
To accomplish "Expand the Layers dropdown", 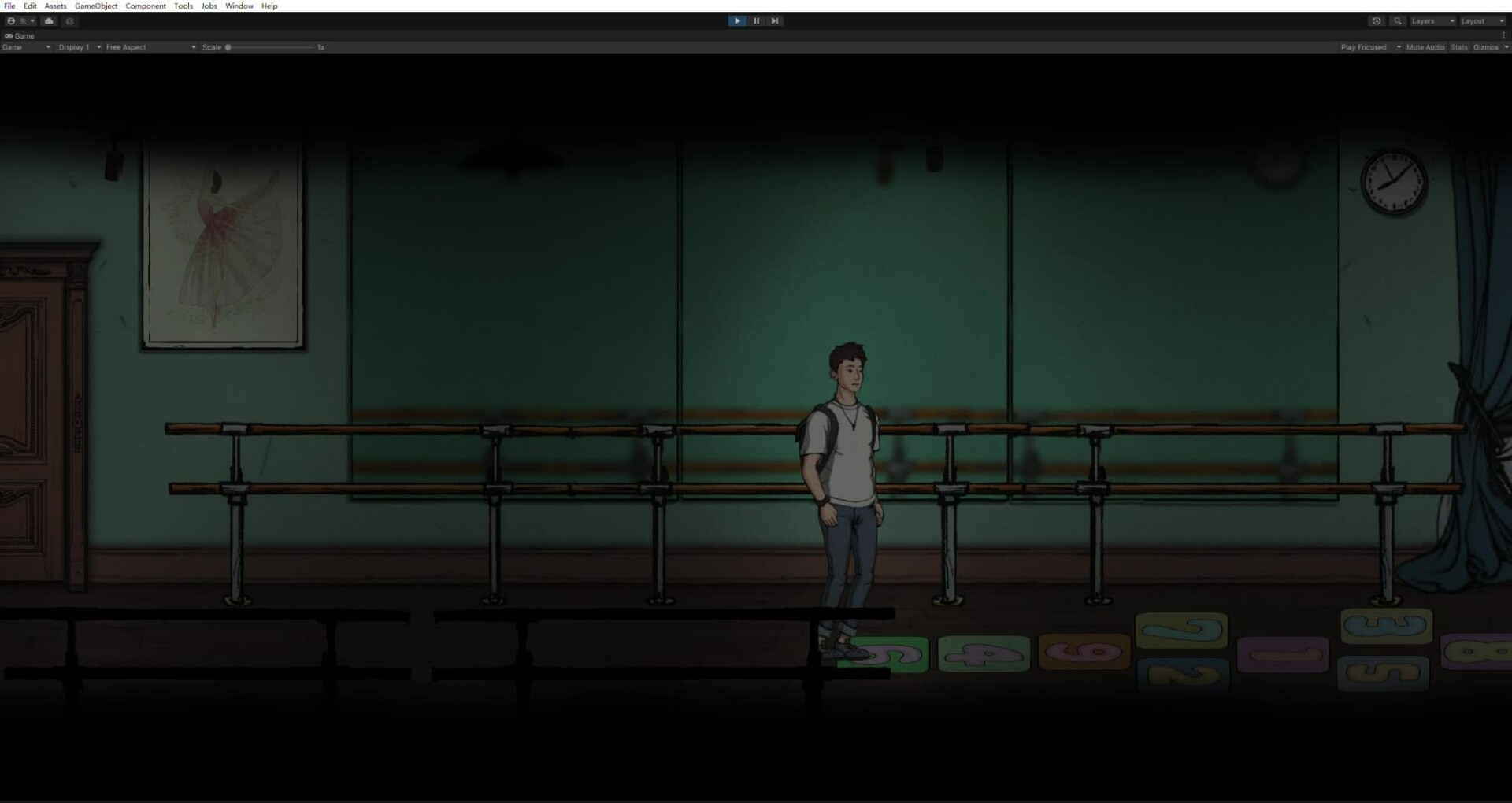I will (x=1432, y=21).
